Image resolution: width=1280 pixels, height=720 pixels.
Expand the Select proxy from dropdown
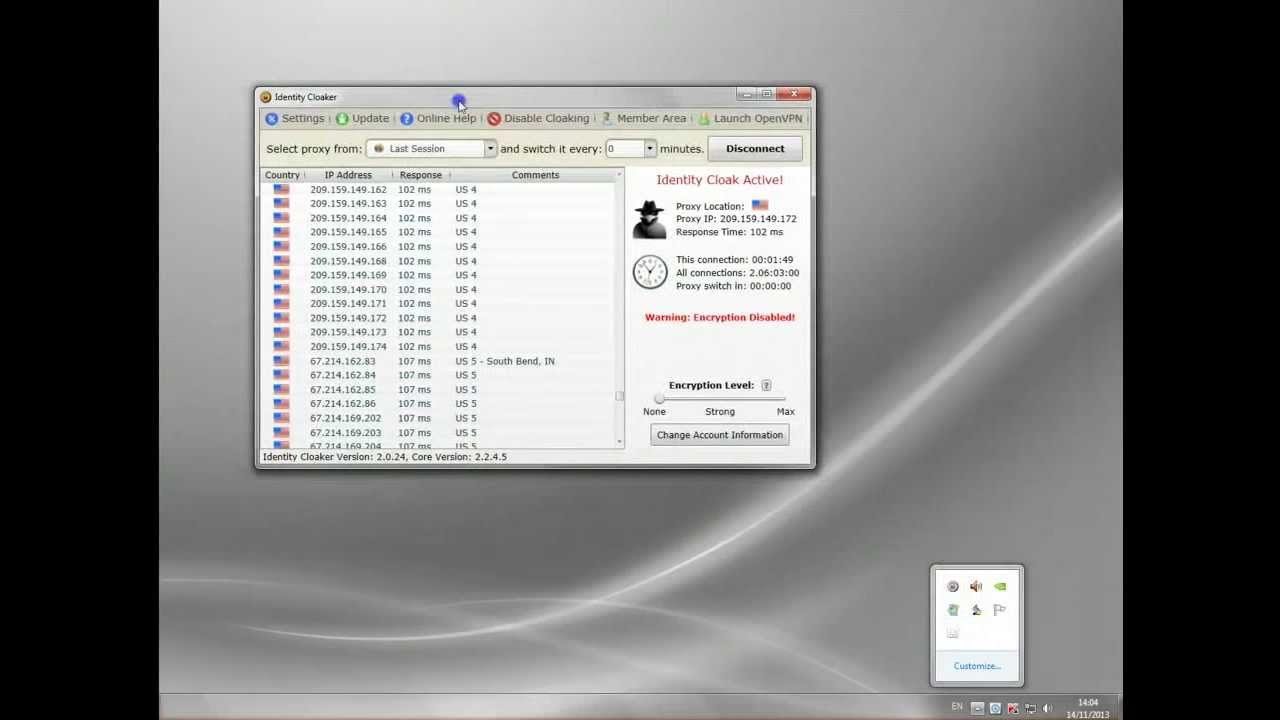pos(490,149)
